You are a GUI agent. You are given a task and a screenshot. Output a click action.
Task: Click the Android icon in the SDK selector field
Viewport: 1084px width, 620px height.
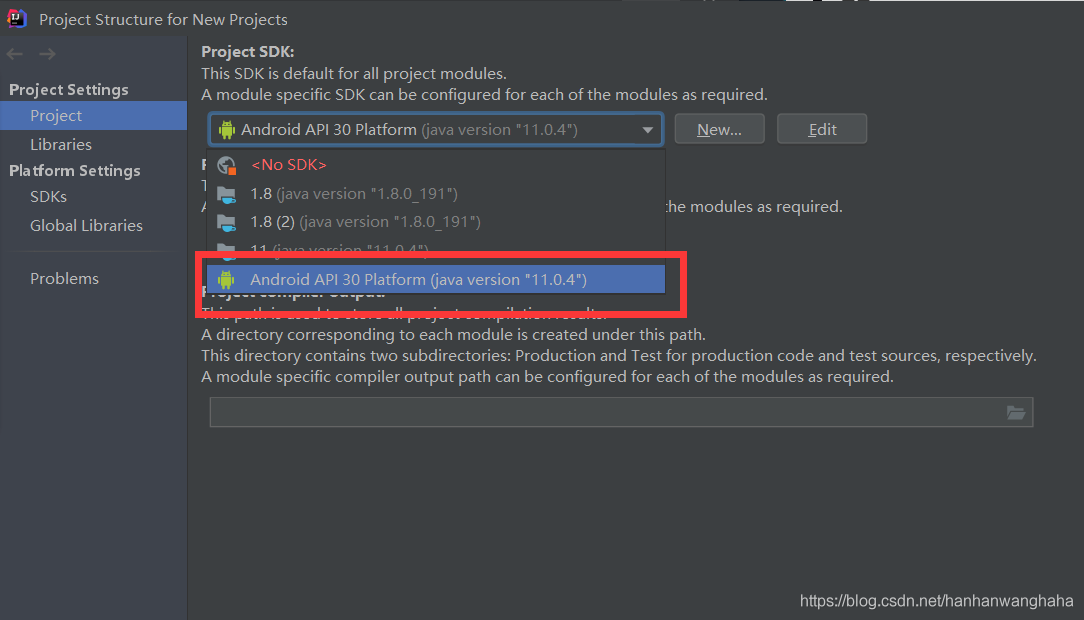[227, 129]
